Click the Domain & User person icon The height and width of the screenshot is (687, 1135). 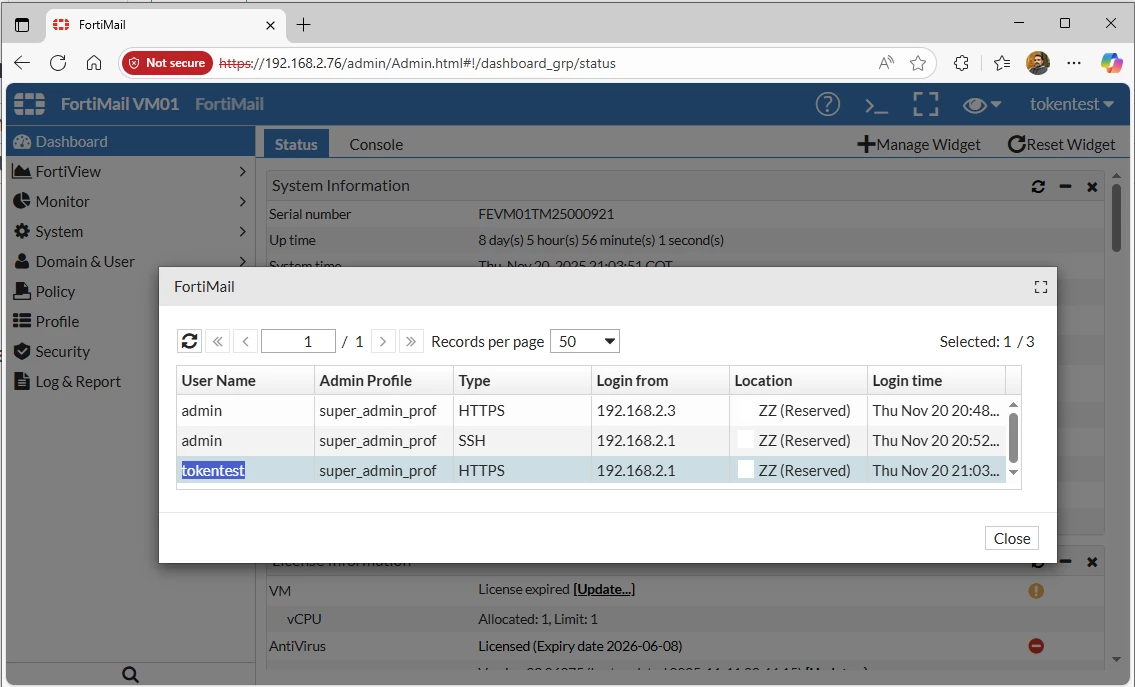coord(22,261)
